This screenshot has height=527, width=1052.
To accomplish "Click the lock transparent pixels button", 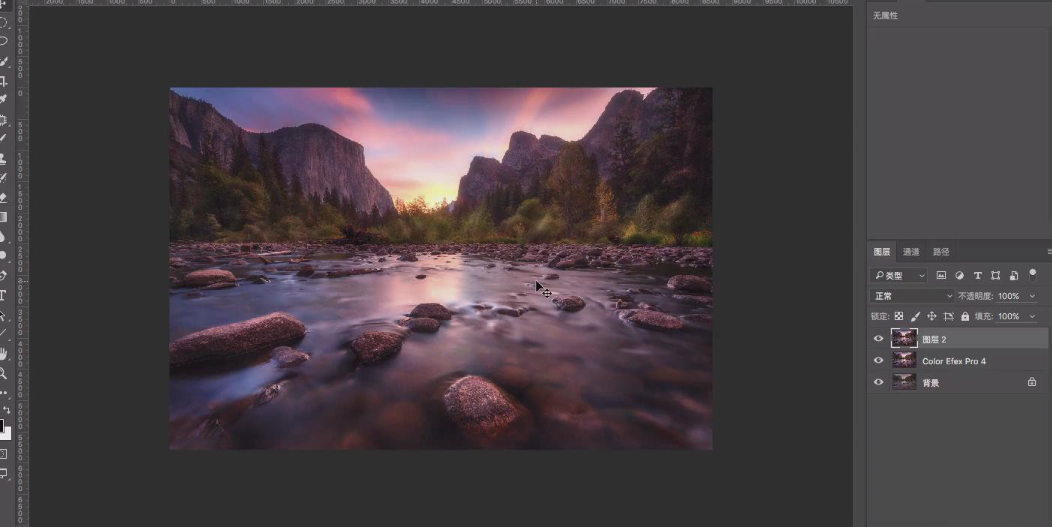I will 898,316.
